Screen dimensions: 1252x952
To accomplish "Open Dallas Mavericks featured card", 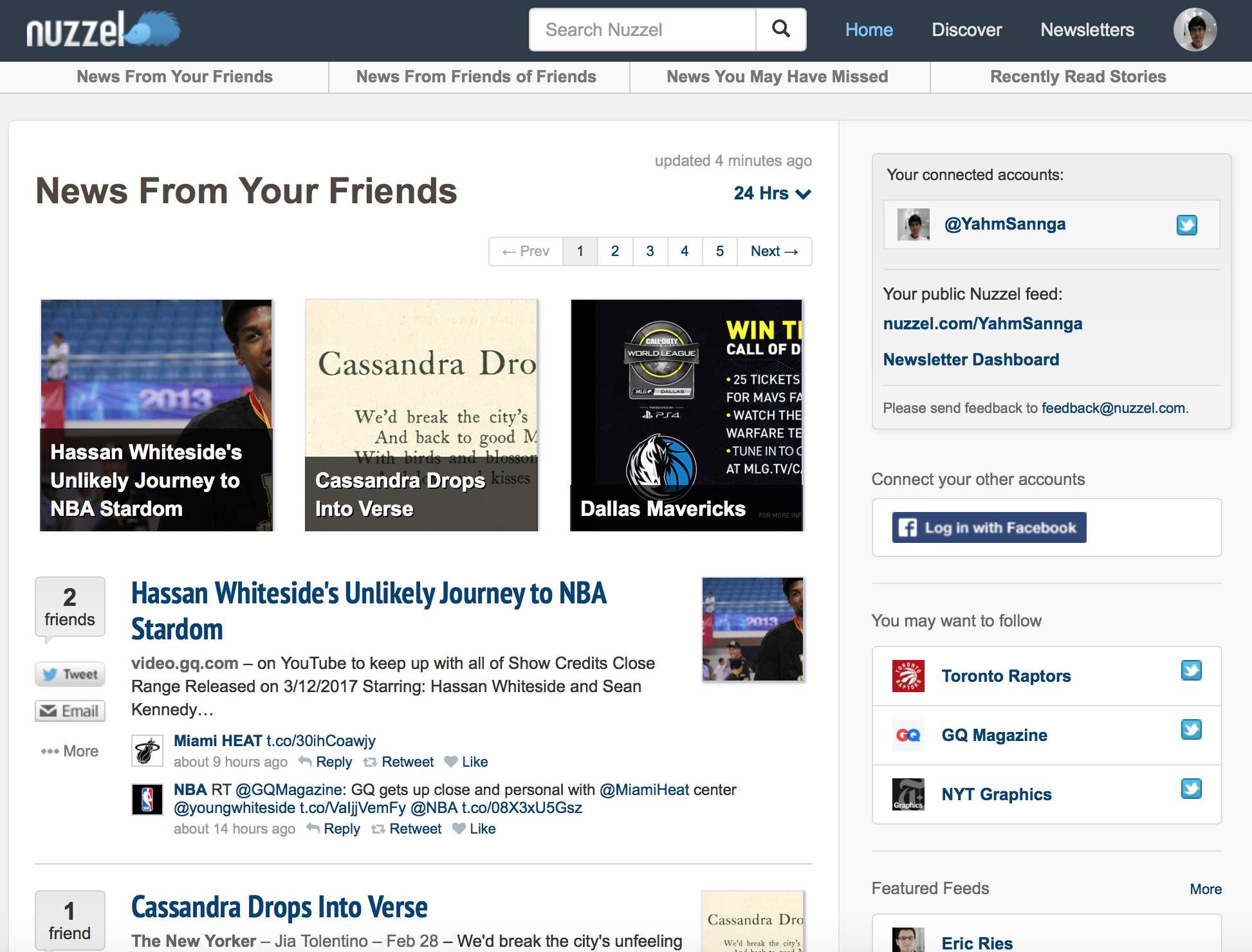I will click(686, 416).
